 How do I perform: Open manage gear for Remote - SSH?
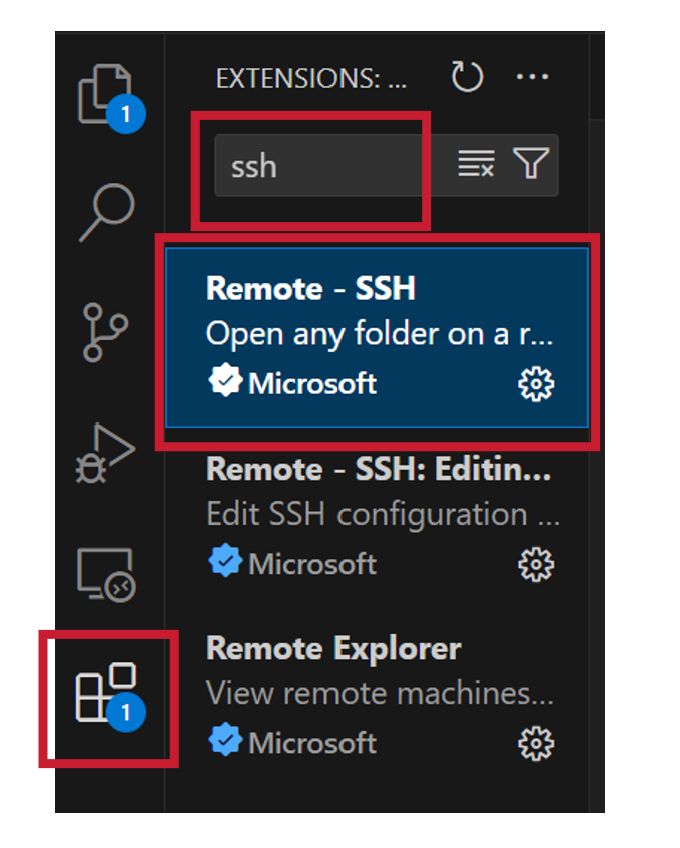pyautogui.click(x=536, y=384)
